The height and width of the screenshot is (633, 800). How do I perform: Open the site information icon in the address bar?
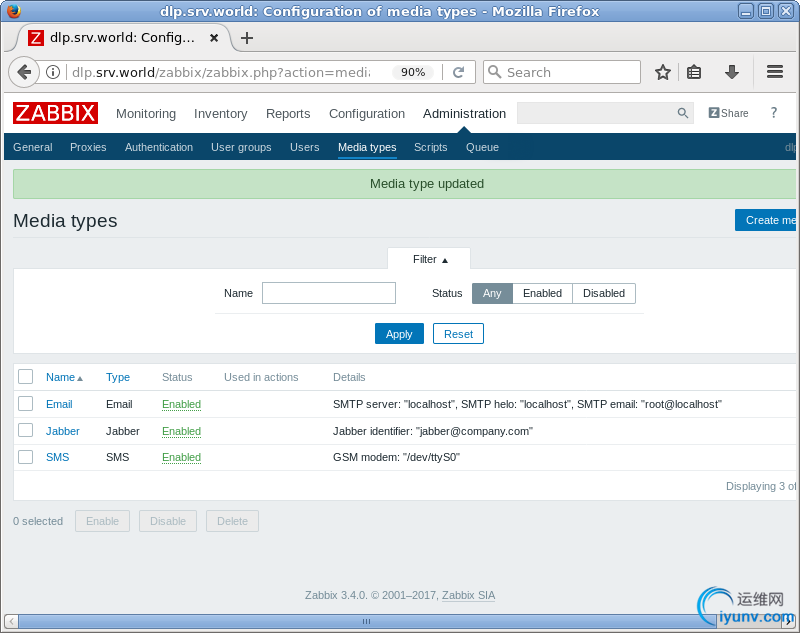click(53, 72)
